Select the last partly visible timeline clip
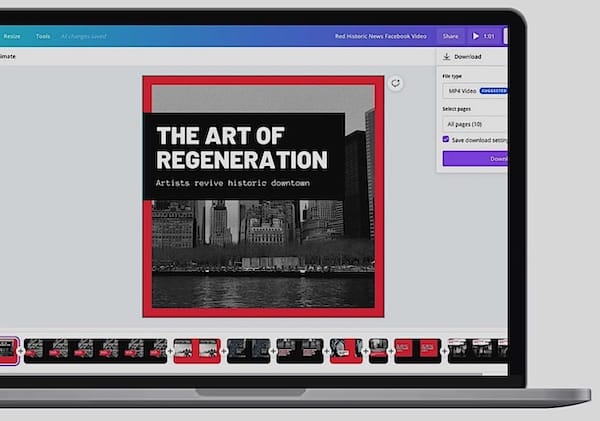Screen dimensions: 600x421 (478, 351)
